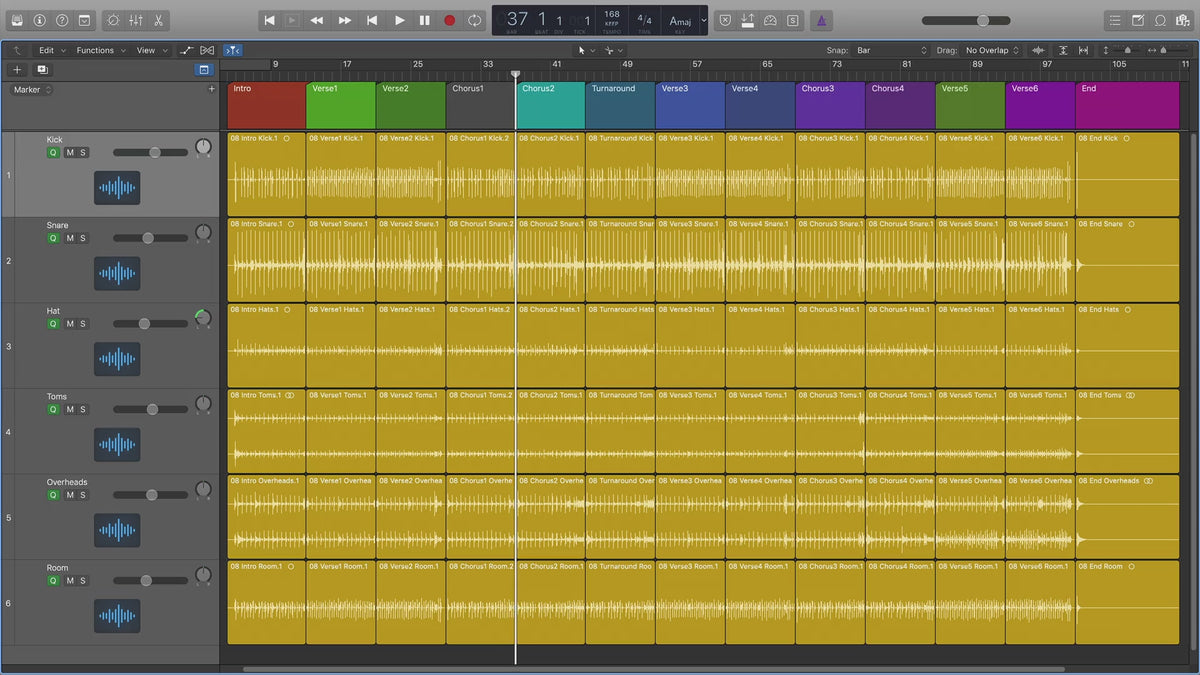Toggle Cycle mode in transport

tap(475, 20)
